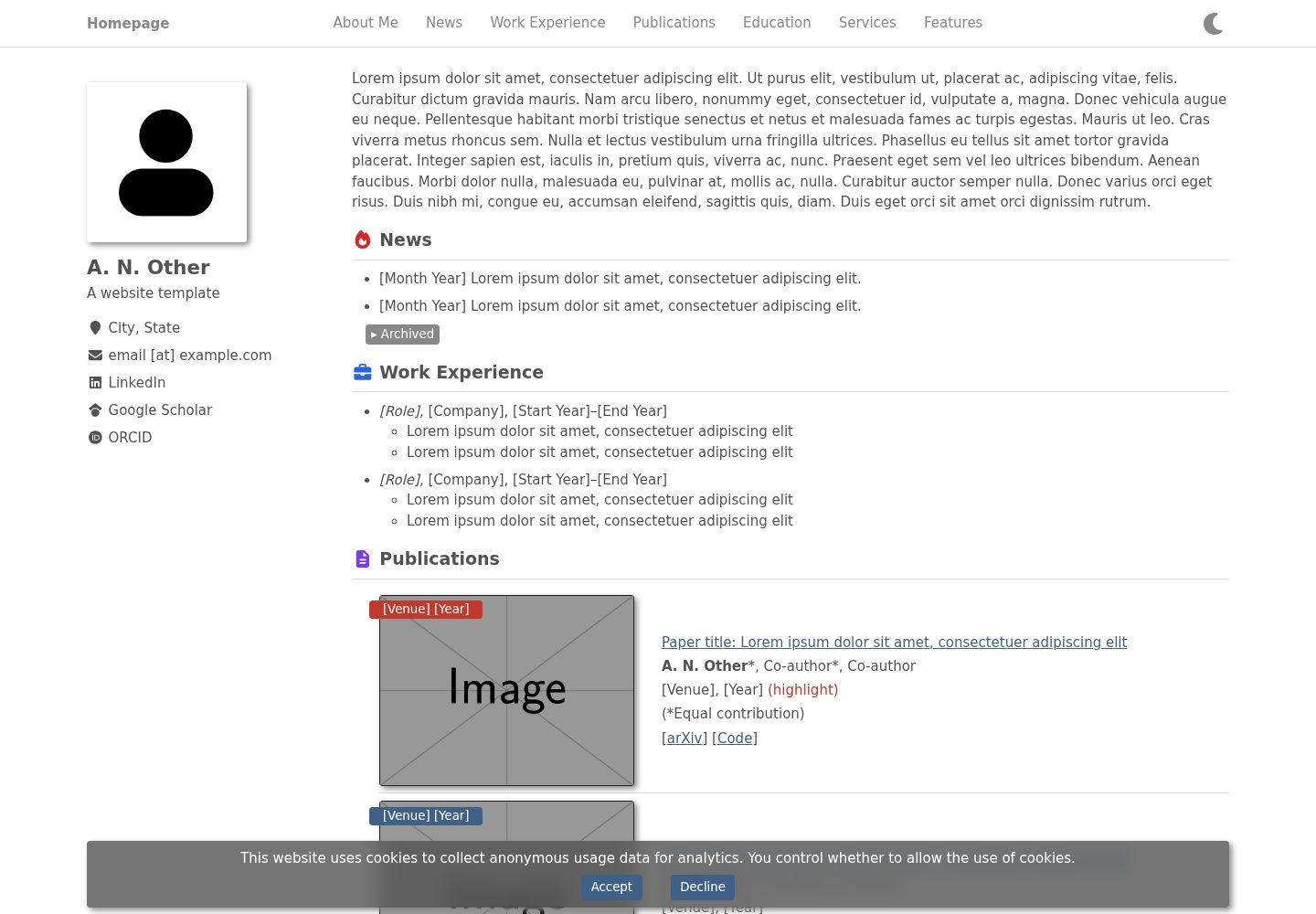The height and width of the screenshot is (914, 1316).
Task: Click the email [at] example.com text
Action: (190, 356)
